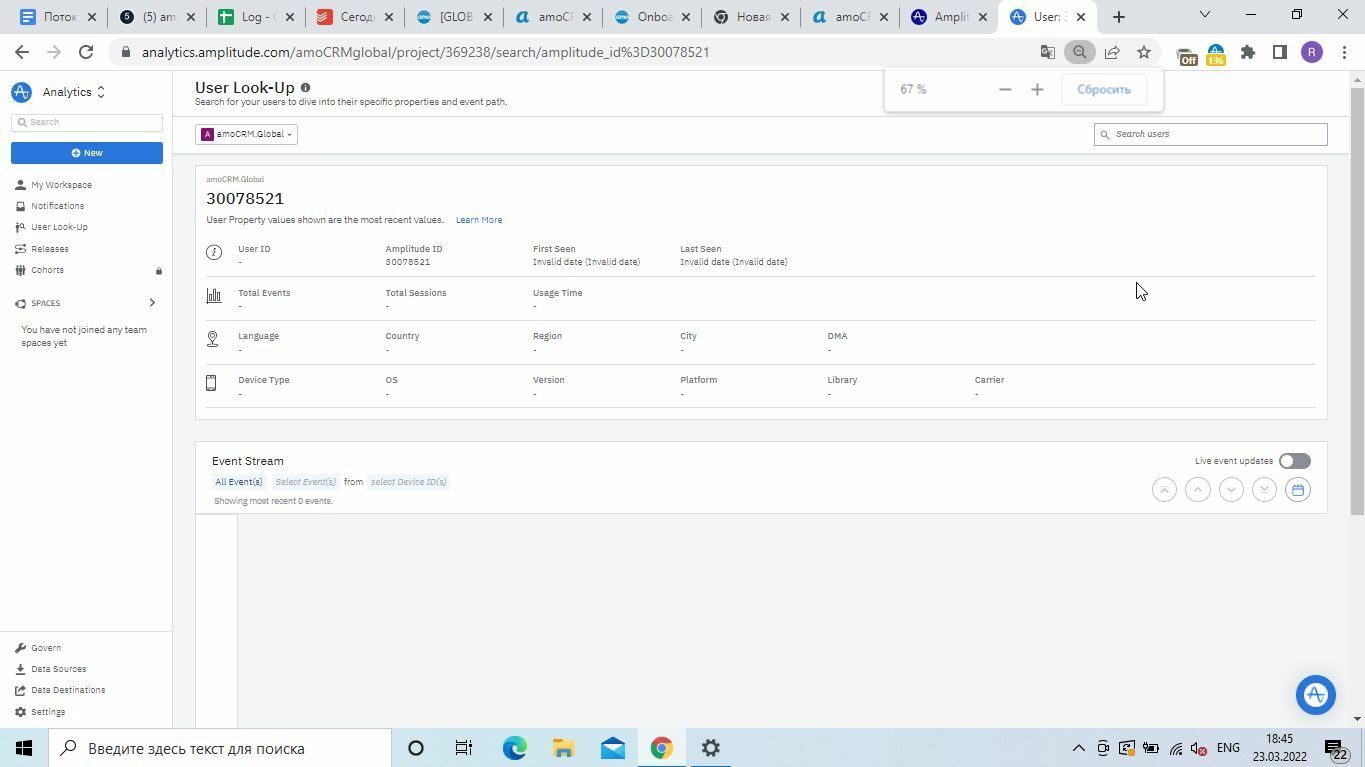This screenshot has height=767, width=1365.
Task: Show hidden system tray icons
Action: 1078,748
